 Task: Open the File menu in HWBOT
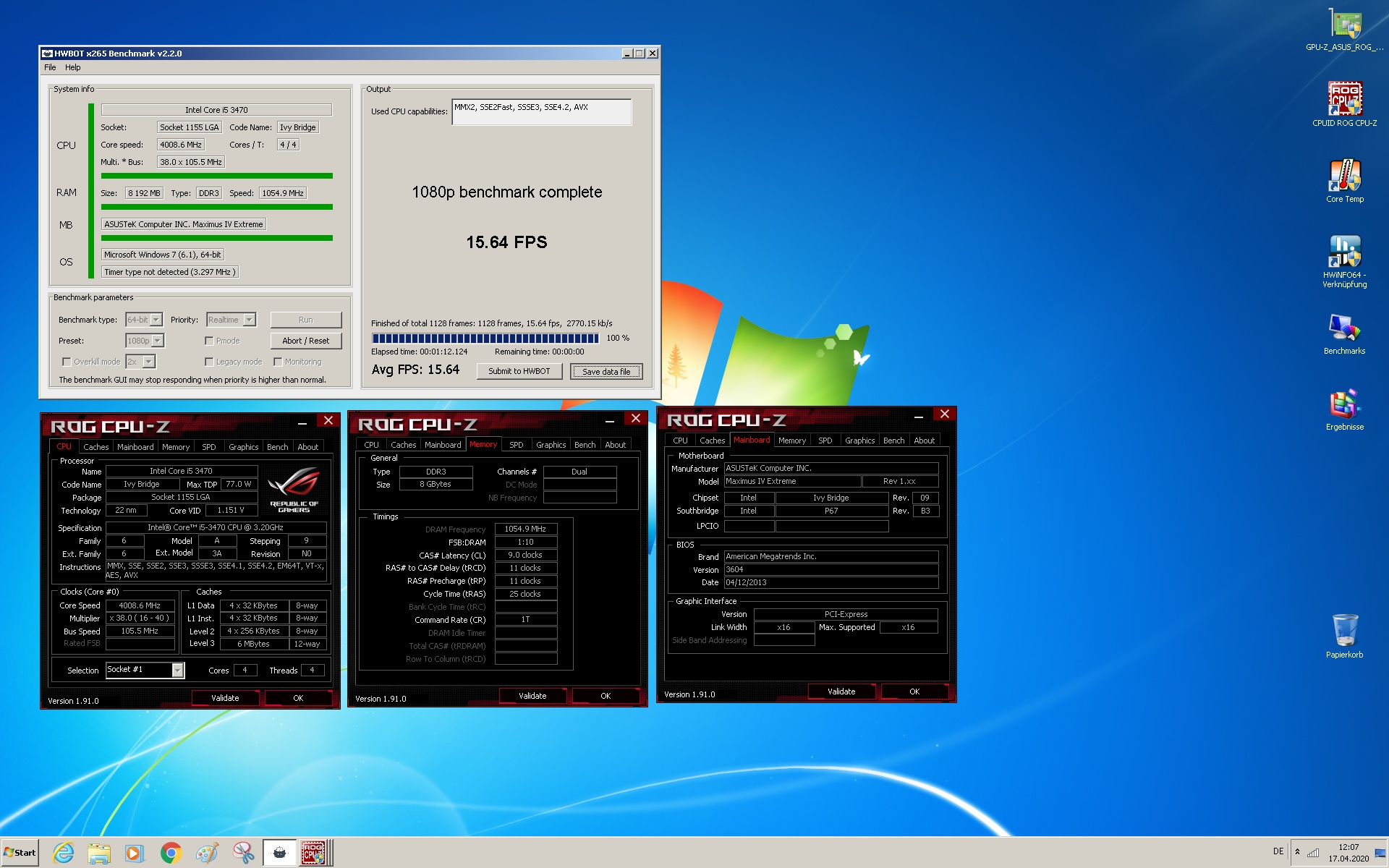pos(50,67)
